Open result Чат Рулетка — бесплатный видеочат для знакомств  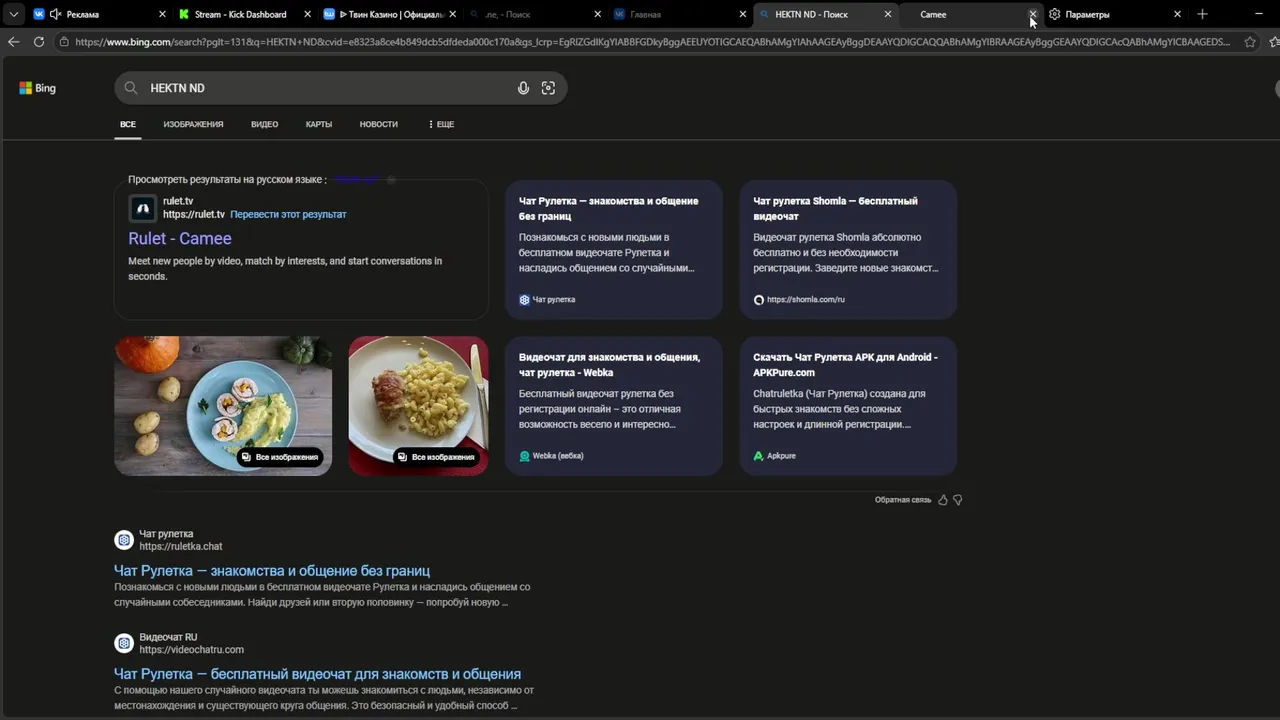[317, 674]
